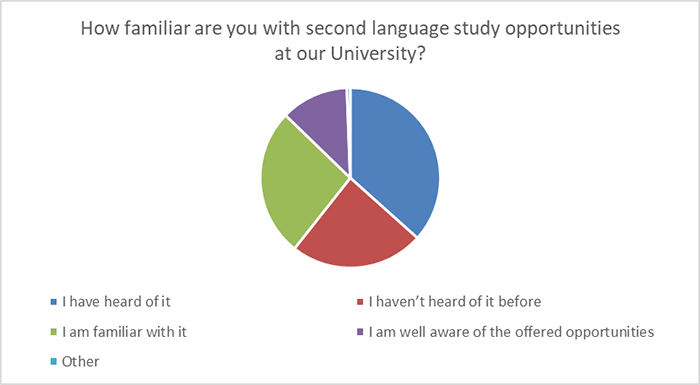Click the word 'University' in the title

(373, 54)
